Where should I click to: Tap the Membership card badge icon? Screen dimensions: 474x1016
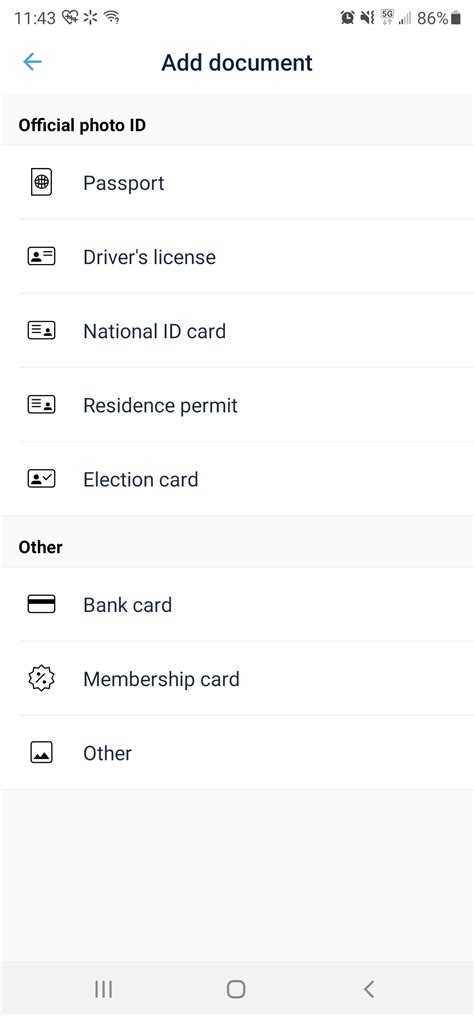pyautogui.click(x=41, y=678)
